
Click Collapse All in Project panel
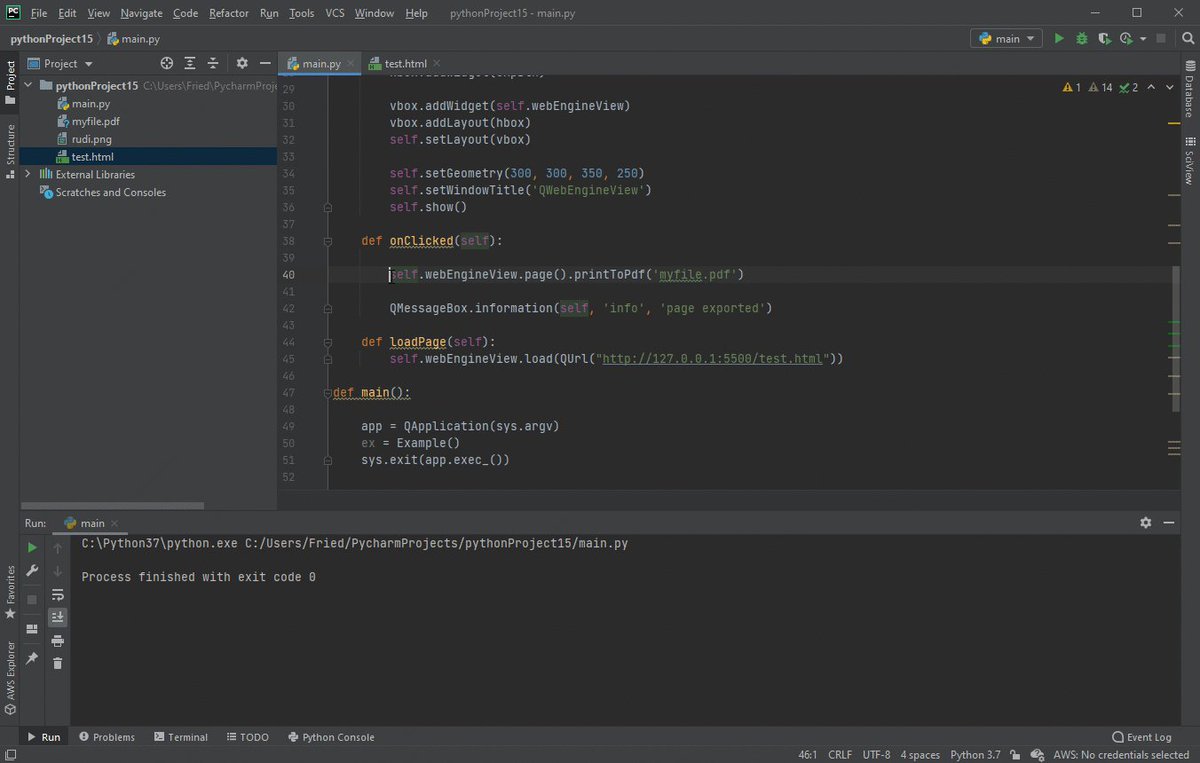click(x=212, y=63)
